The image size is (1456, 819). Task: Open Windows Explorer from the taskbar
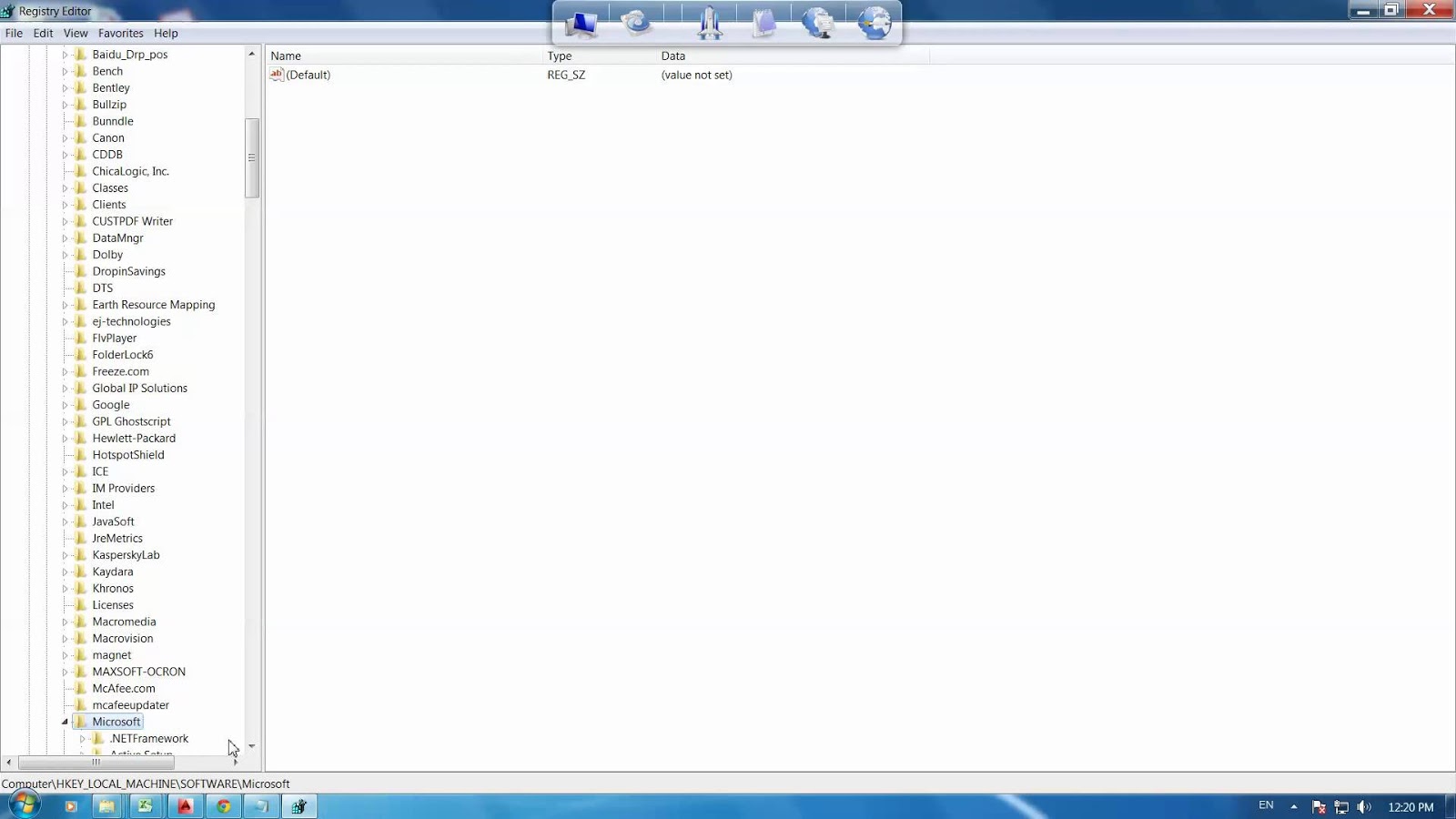tap(106, 806)
